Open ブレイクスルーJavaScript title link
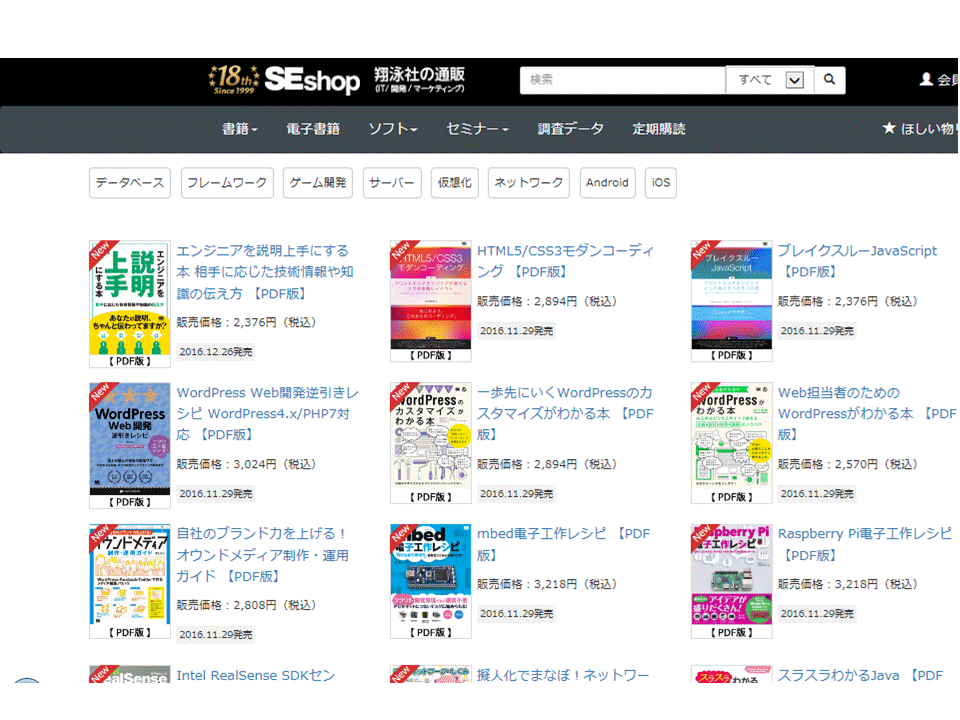This screenshot has width=960, height=720. point(857,261)
